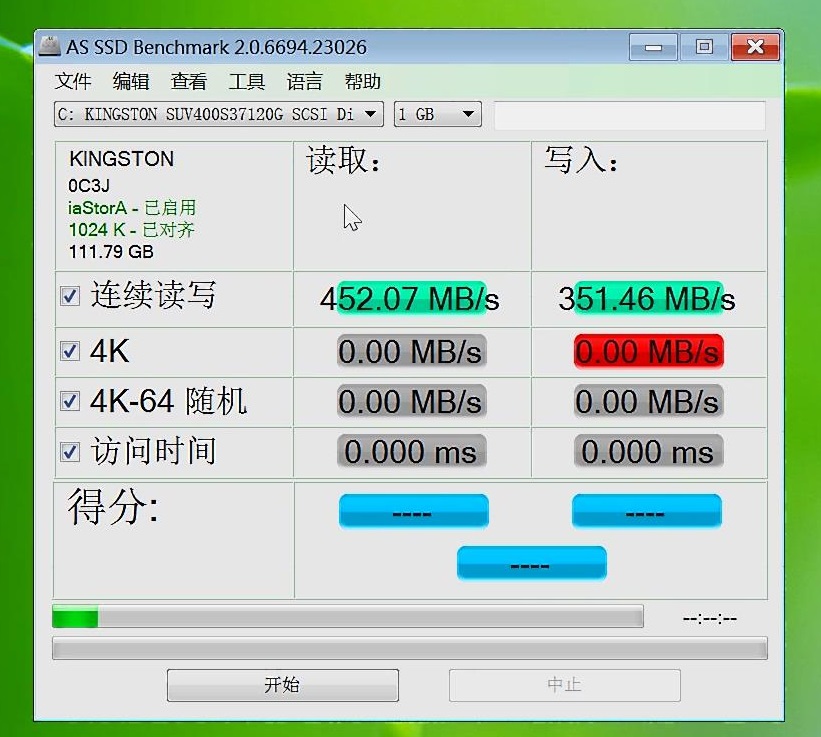This screenshot has height=737, width=821.
Task: Click the green benchmark progress bar
Action: click(x=75, y=618)
